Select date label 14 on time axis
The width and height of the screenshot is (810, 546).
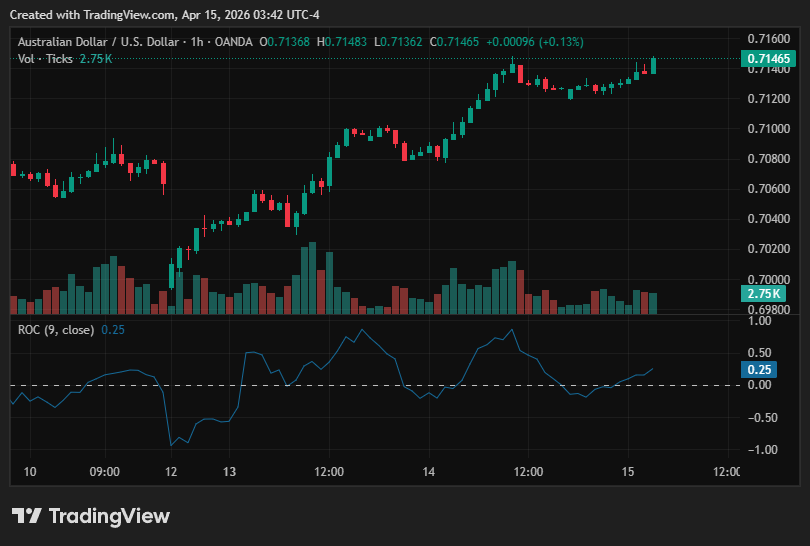coord(429,472)
